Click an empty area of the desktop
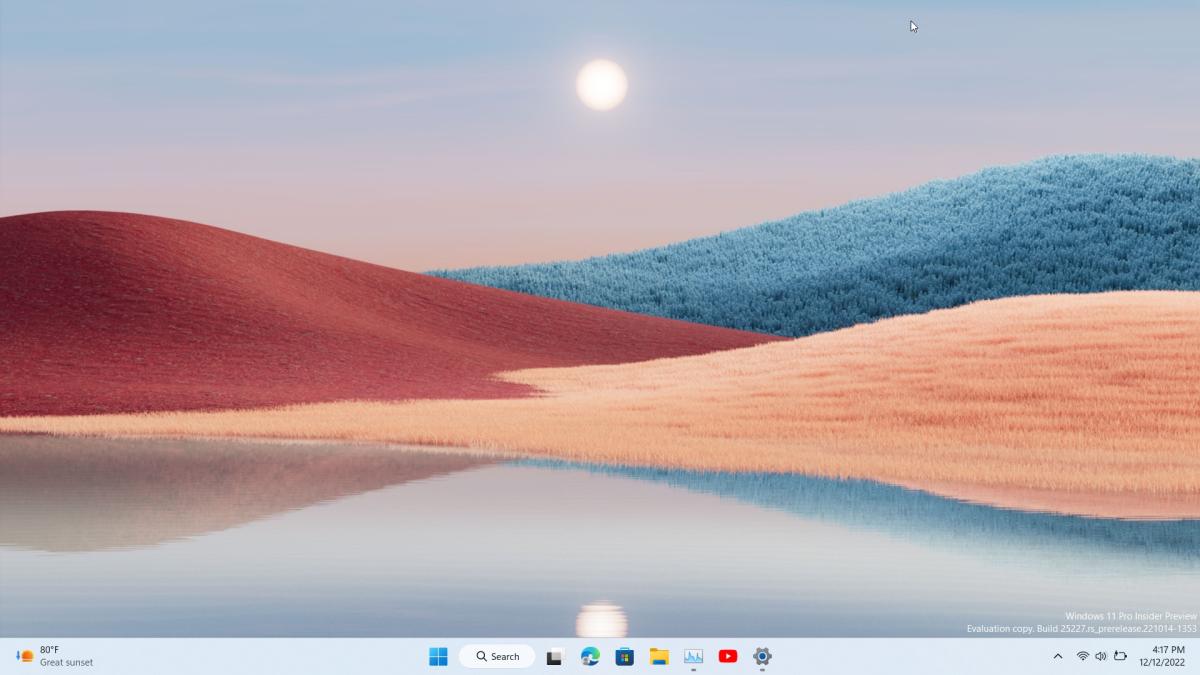The height and width of the screenshot is (675, 1200). (300, 300)
